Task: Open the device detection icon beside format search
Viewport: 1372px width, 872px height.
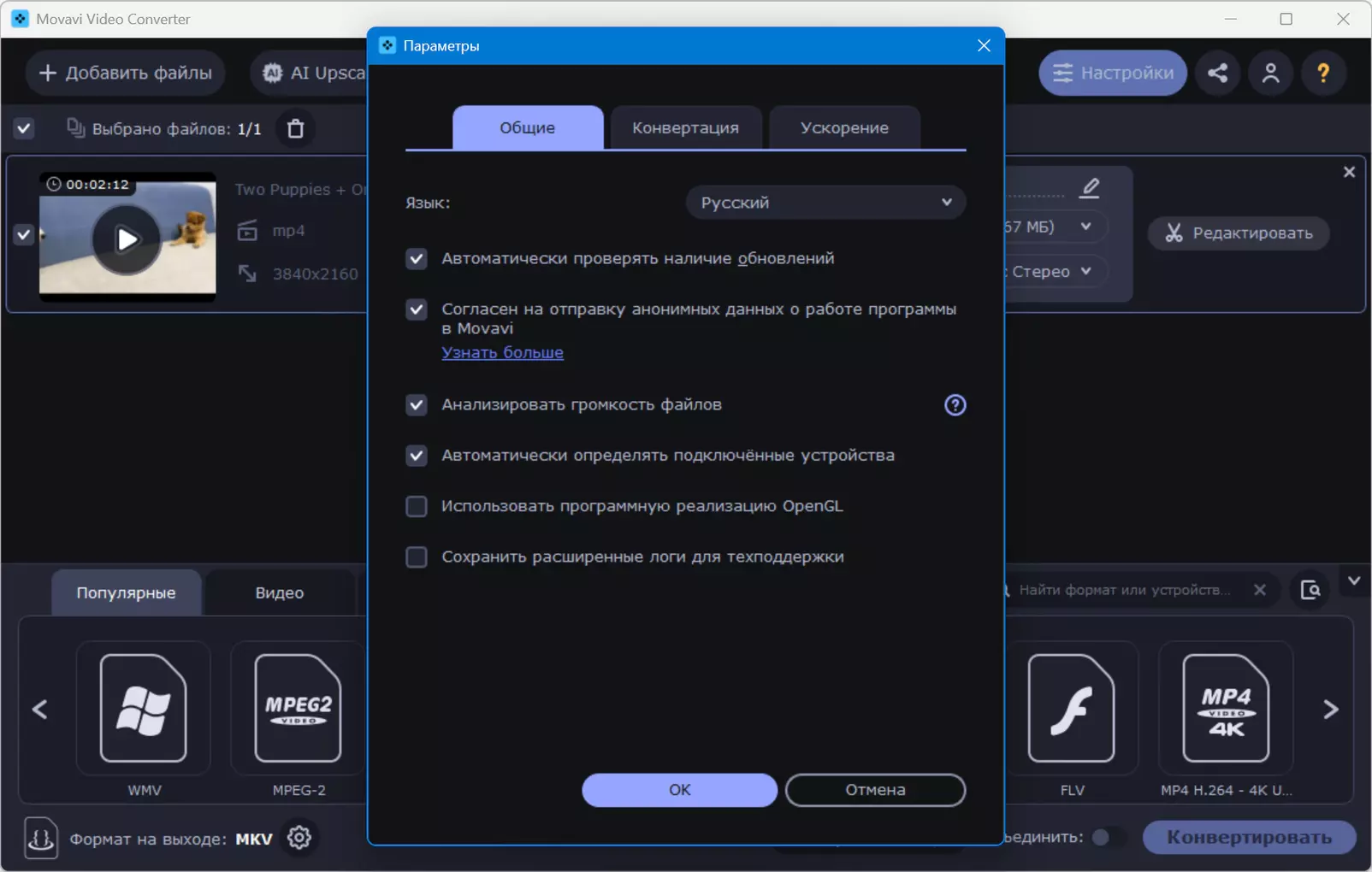Action: 1310,590
